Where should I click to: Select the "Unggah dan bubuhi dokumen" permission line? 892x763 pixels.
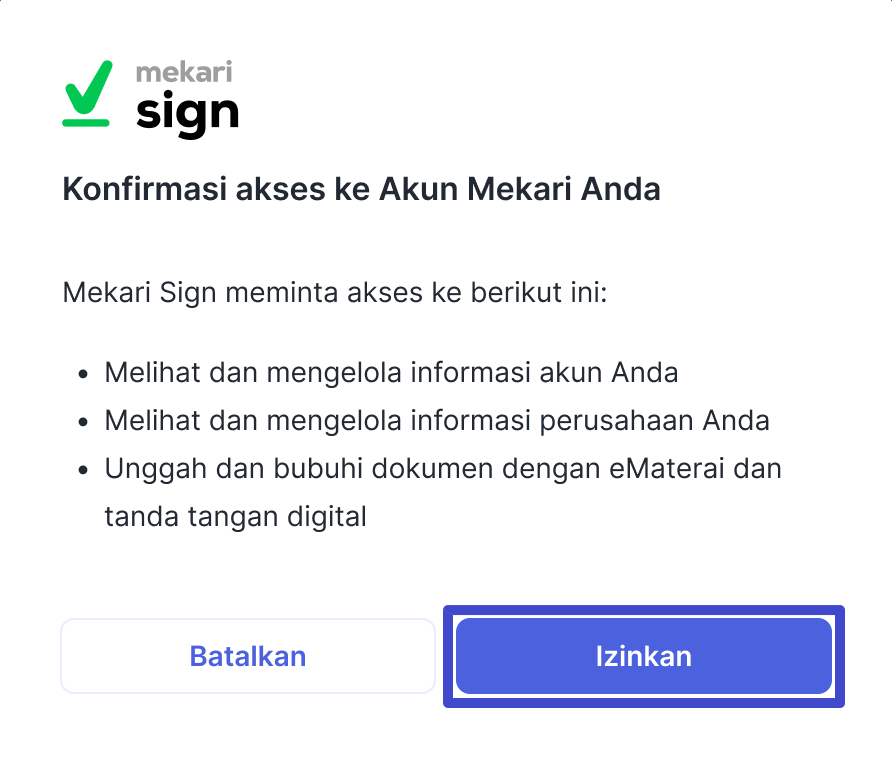tap(443, 469)
